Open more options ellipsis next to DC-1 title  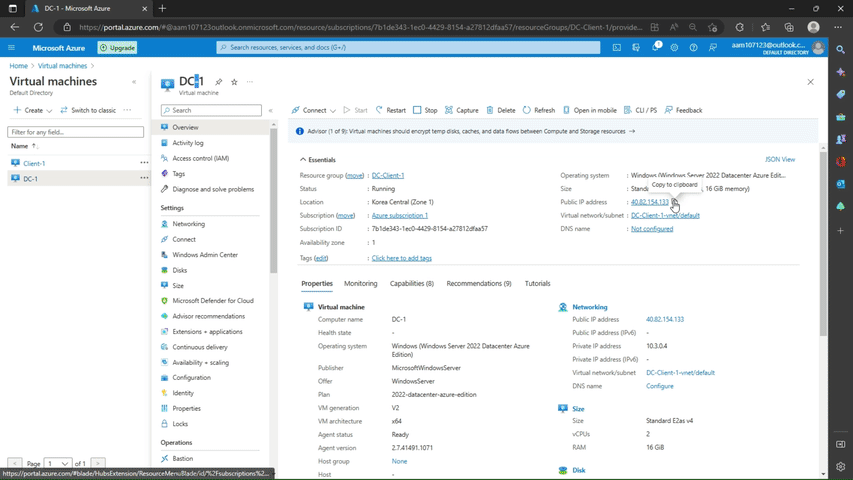pos(250,82)
